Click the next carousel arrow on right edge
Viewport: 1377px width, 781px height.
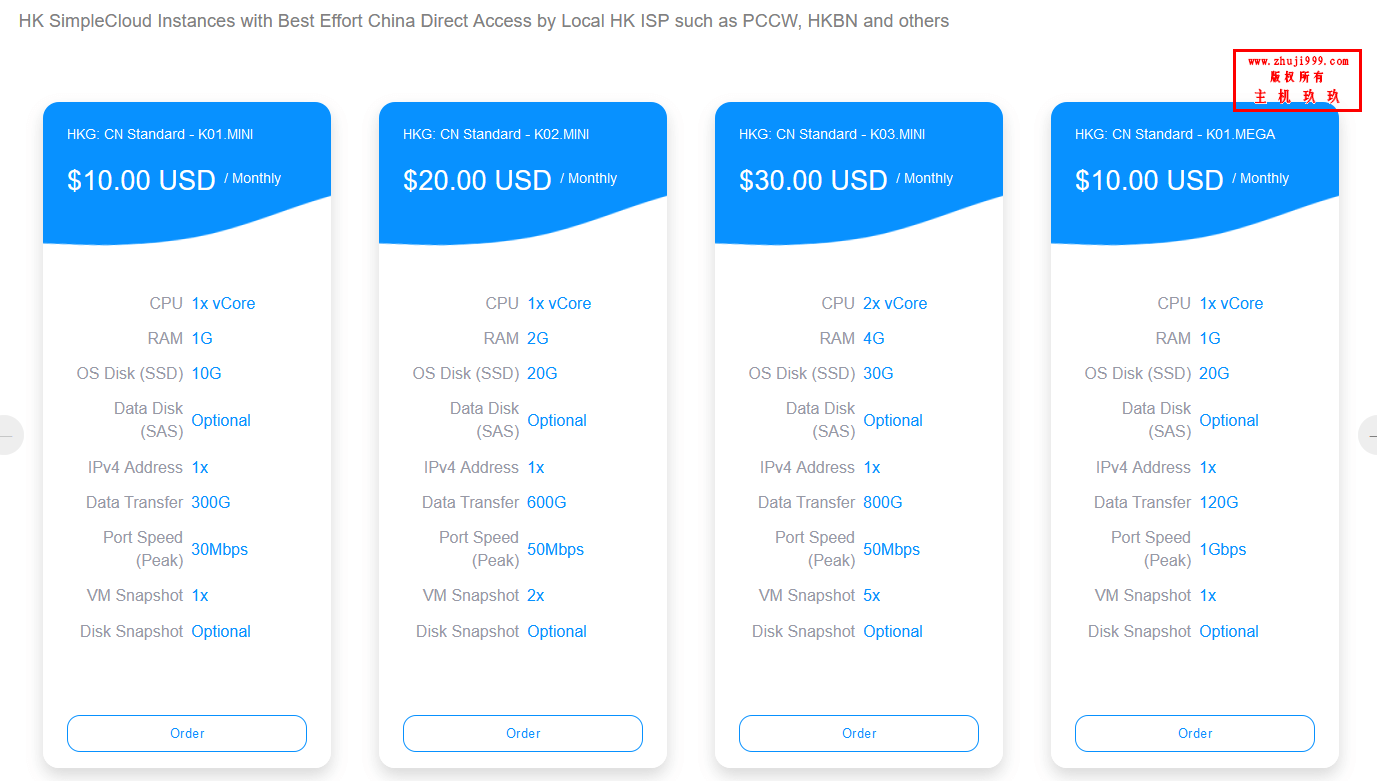tap(1368, 435)
